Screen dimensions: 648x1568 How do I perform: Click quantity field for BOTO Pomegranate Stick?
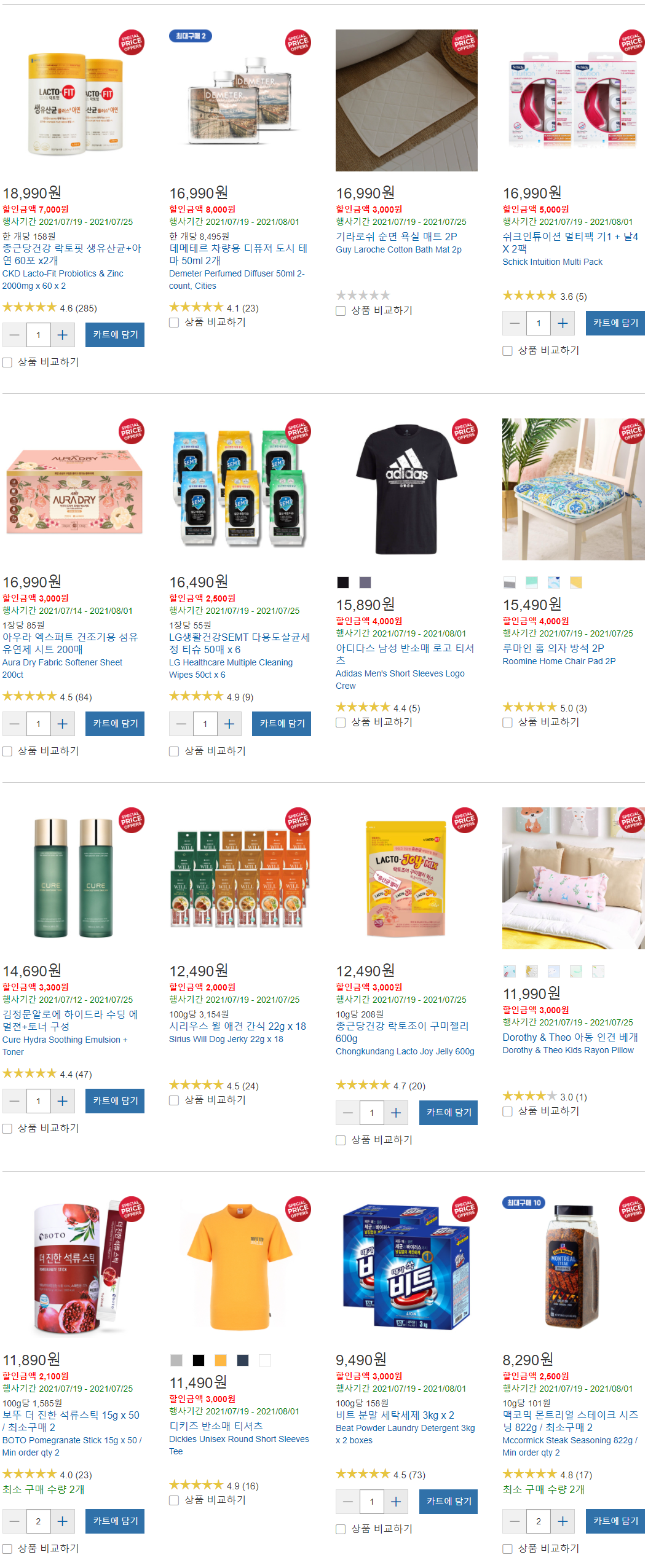(38, 1521)
